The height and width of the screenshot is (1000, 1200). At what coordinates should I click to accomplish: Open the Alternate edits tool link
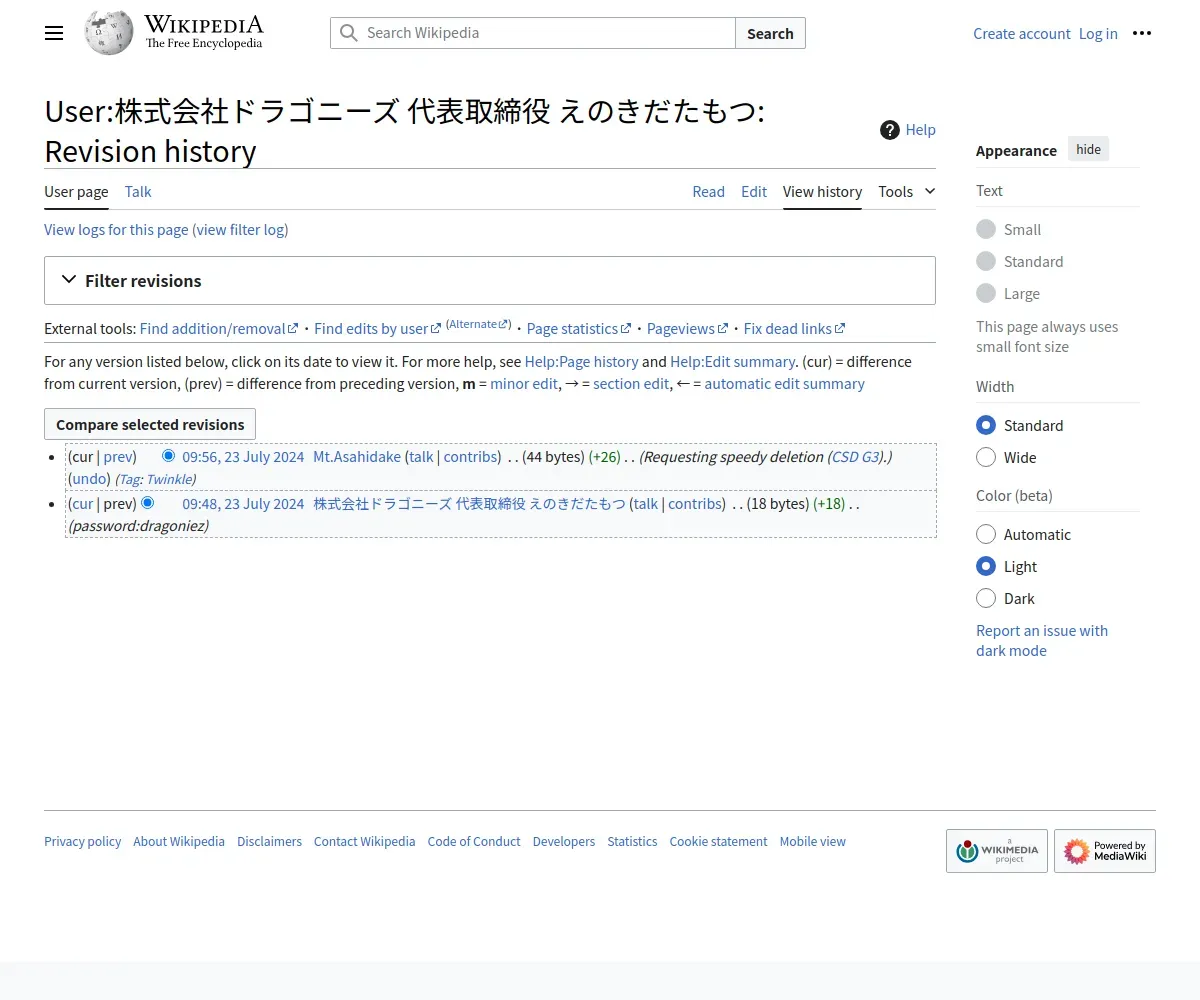tap(478, 324)
